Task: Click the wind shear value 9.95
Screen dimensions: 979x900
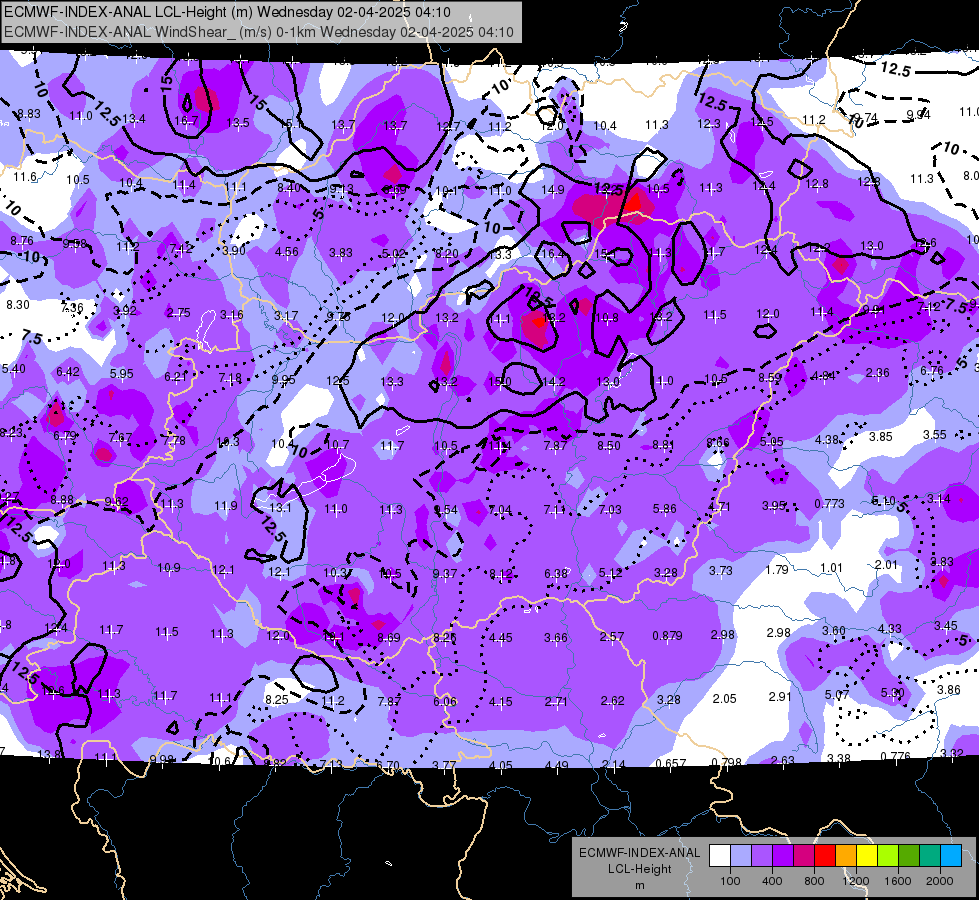Action: tap(283, 379)
